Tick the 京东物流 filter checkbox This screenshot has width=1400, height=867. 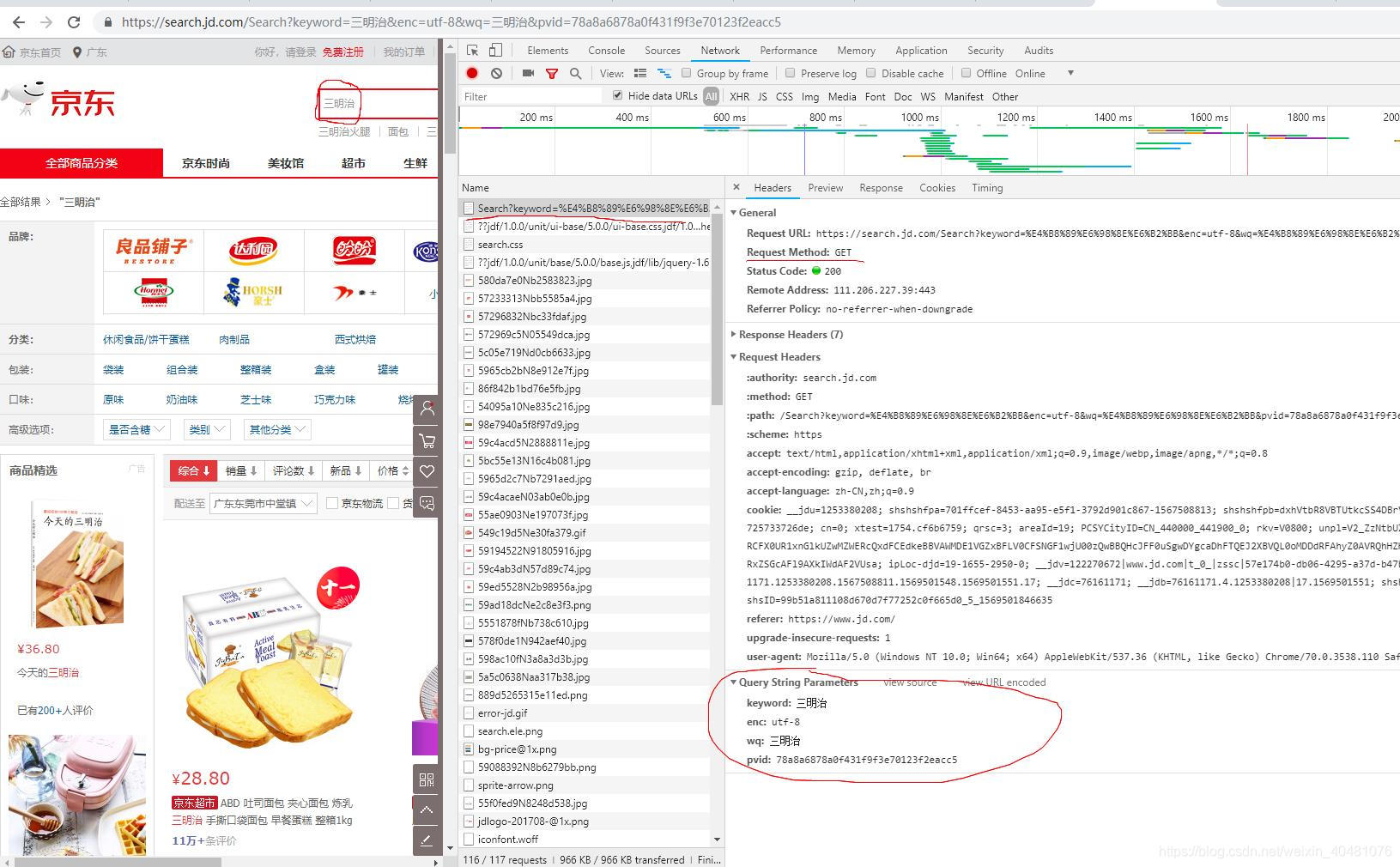coord(331,503)
